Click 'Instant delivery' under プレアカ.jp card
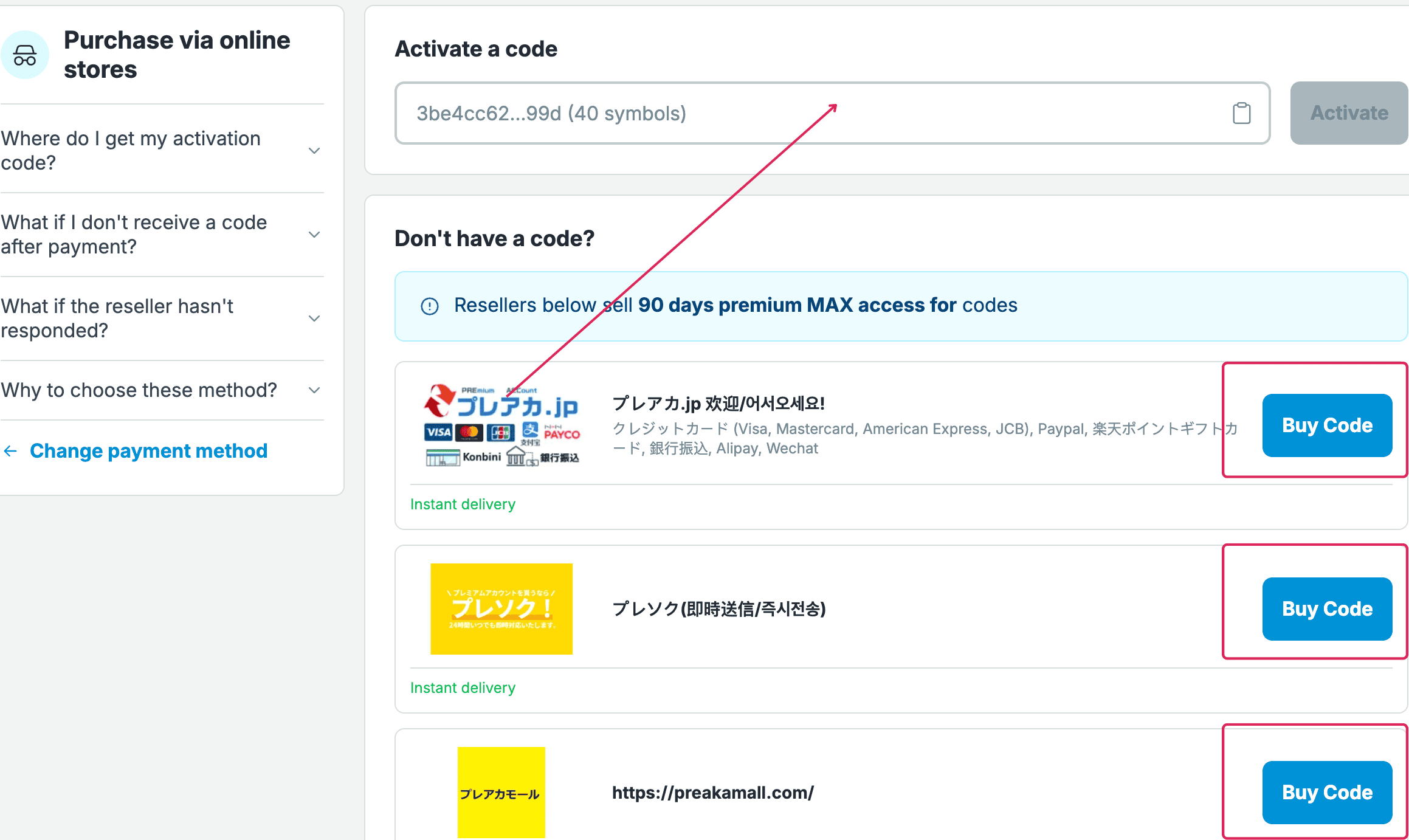This screenshot has width=1409, height=840. [x=463, y=504]
